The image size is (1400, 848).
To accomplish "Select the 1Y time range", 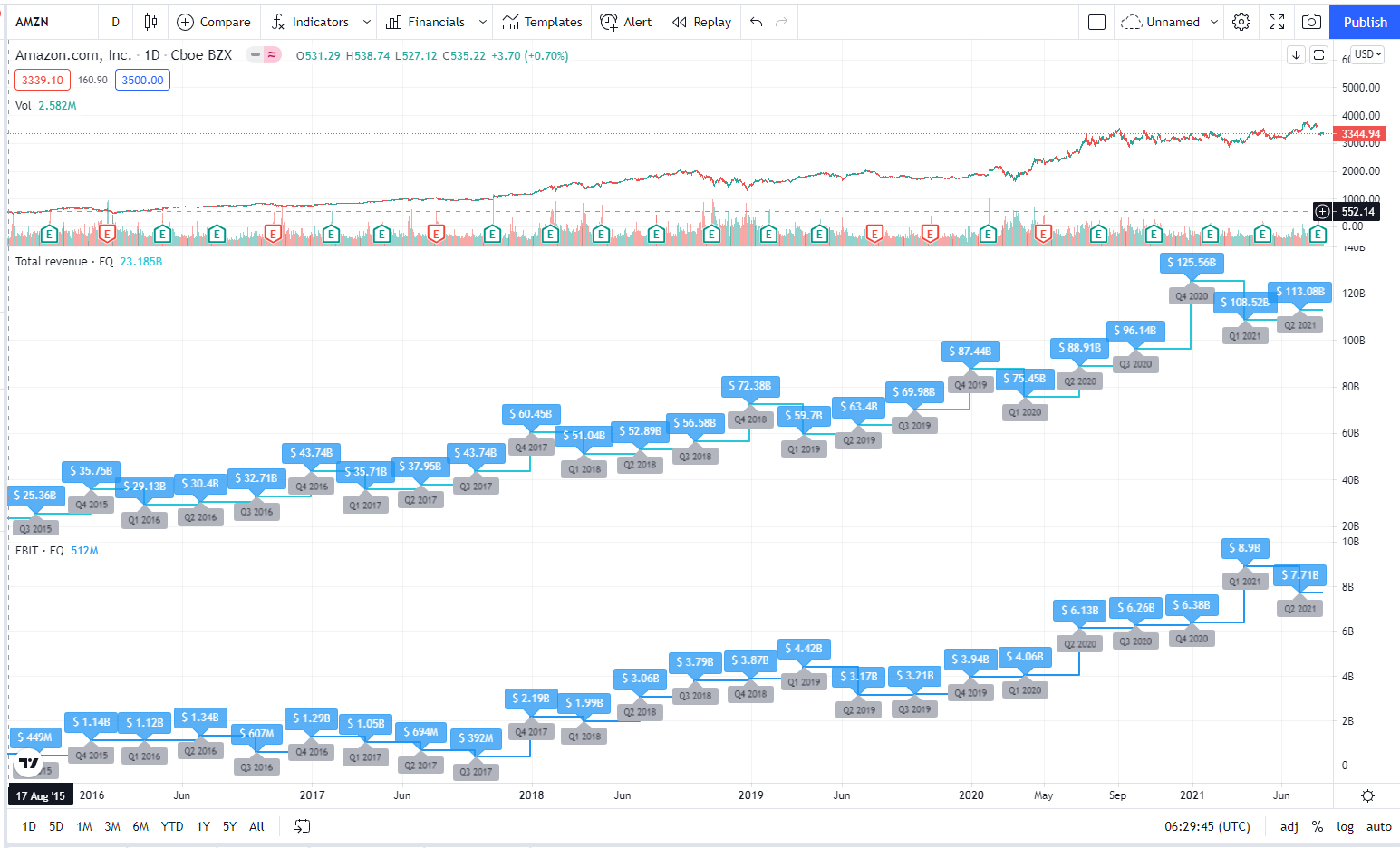I will [203, 826].
